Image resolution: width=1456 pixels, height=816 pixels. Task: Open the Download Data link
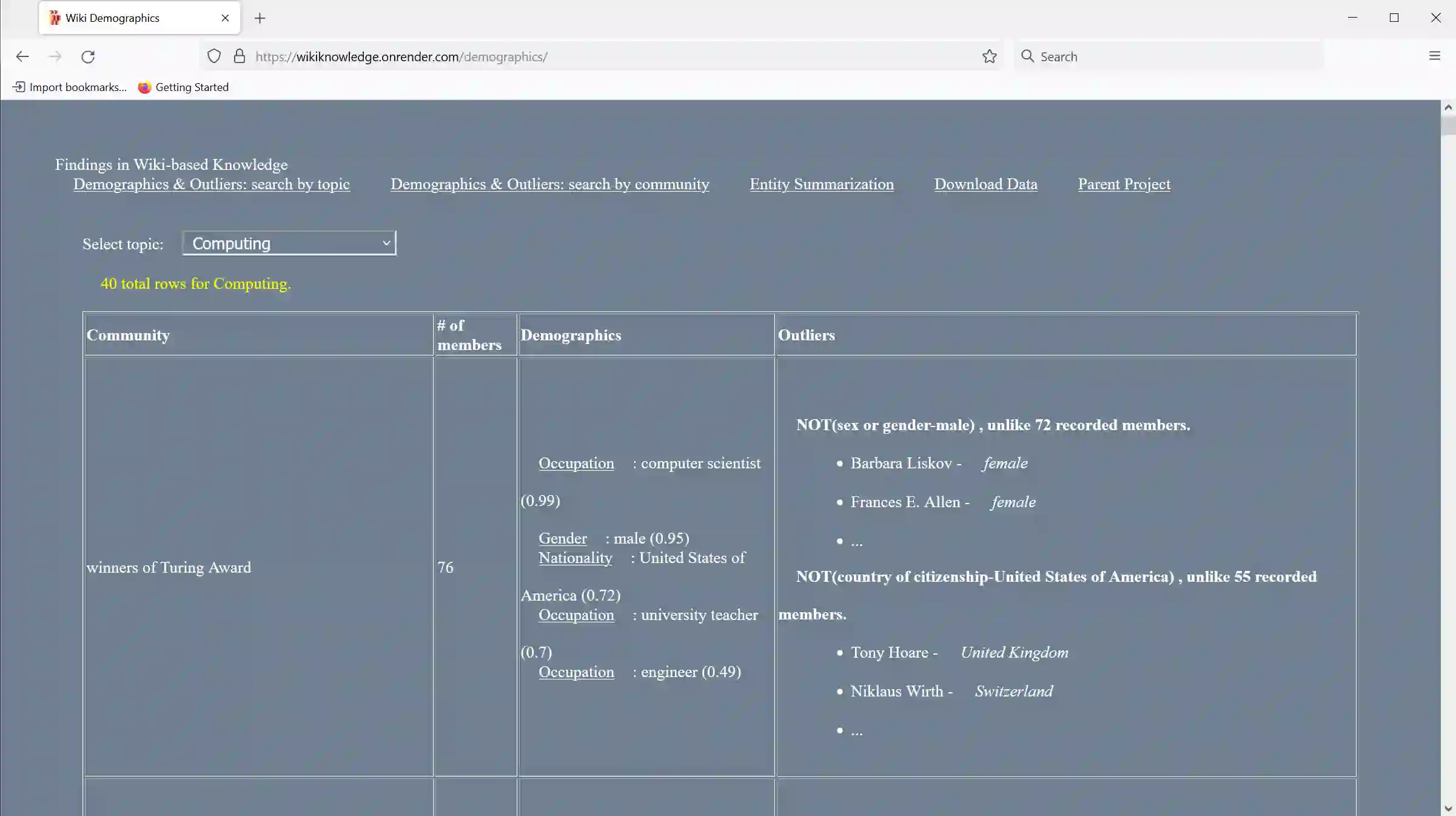point(985,184)
